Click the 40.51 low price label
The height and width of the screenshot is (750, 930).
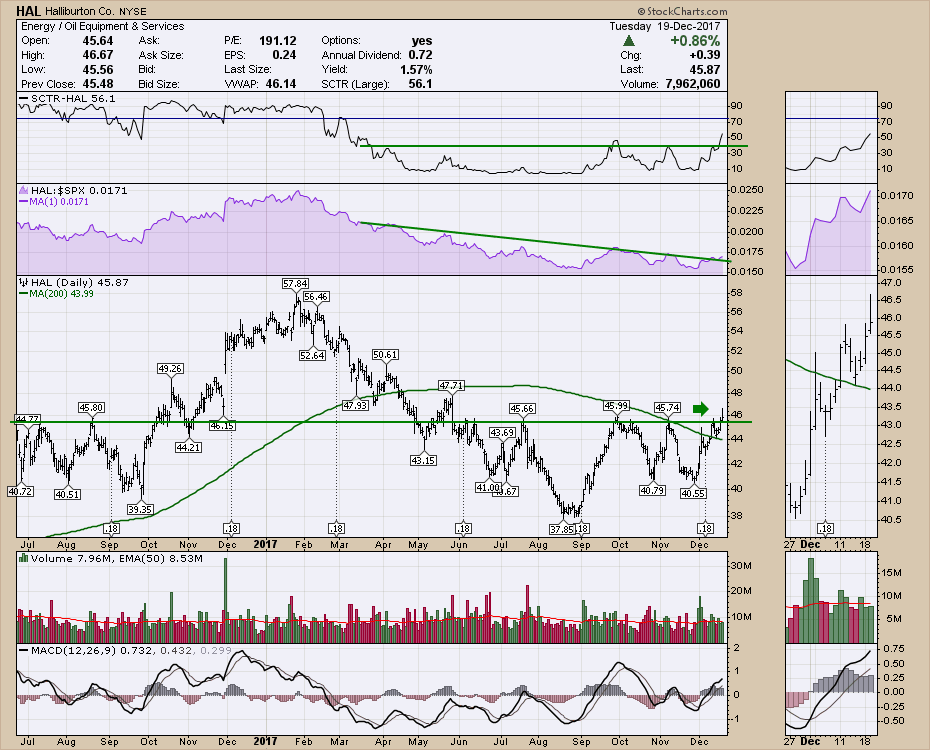(x=67, y=494)
